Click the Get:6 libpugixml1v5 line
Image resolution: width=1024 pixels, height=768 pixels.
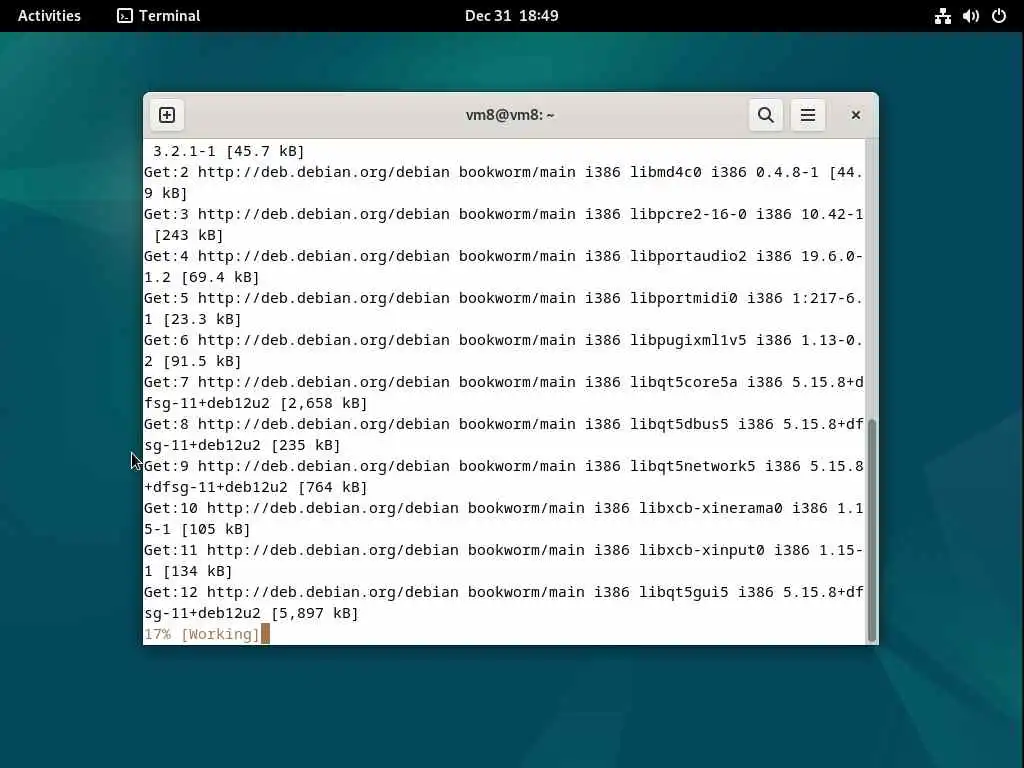[504, 340]
